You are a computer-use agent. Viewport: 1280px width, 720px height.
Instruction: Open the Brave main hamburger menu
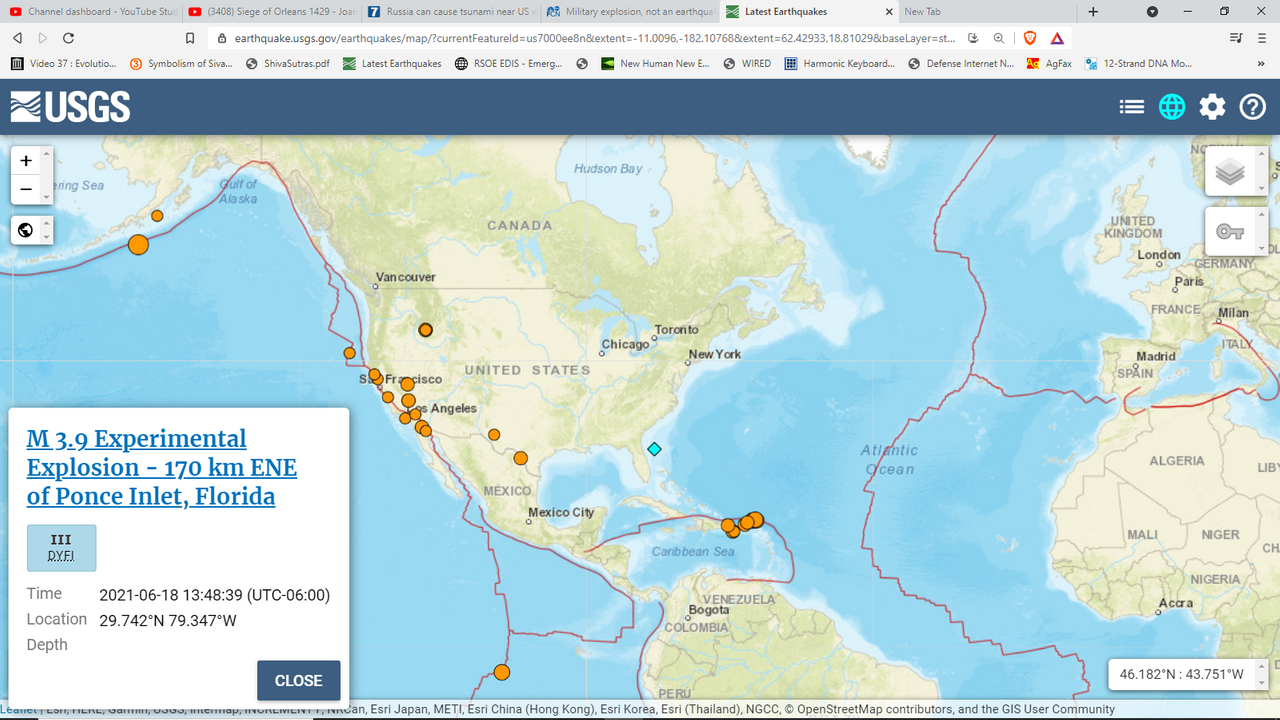click(x=1262, y=38)
